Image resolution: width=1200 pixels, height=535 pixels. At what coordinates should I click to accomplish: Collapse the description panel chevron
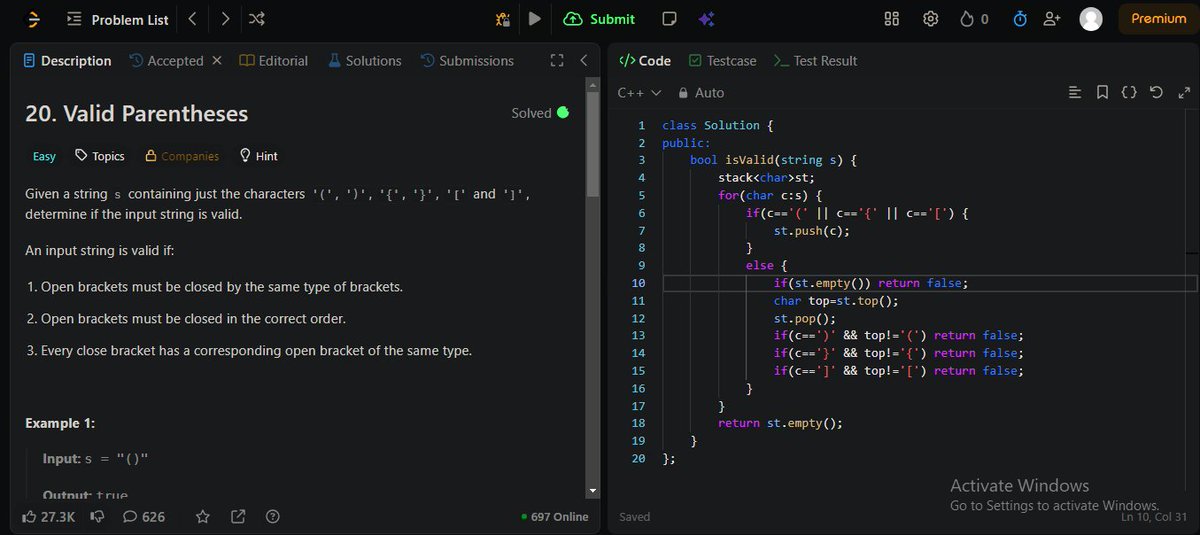[584, 61]
